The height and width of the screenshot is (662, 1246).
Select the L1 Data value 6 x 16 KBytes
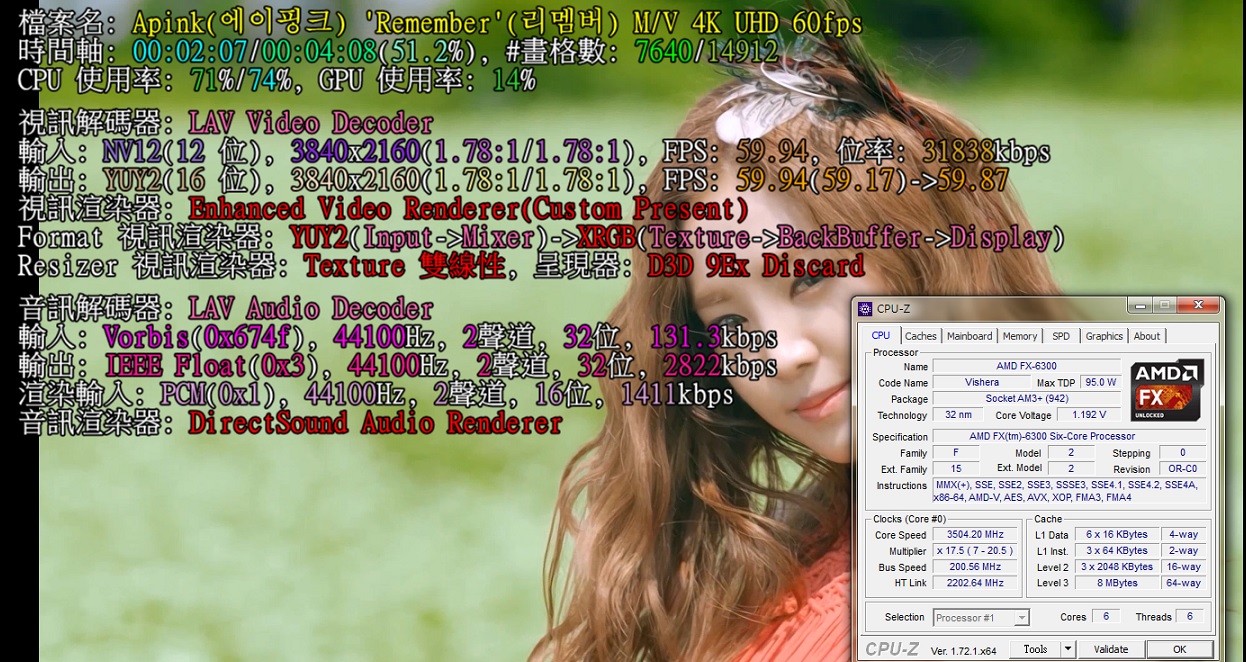click(1117, 535)
